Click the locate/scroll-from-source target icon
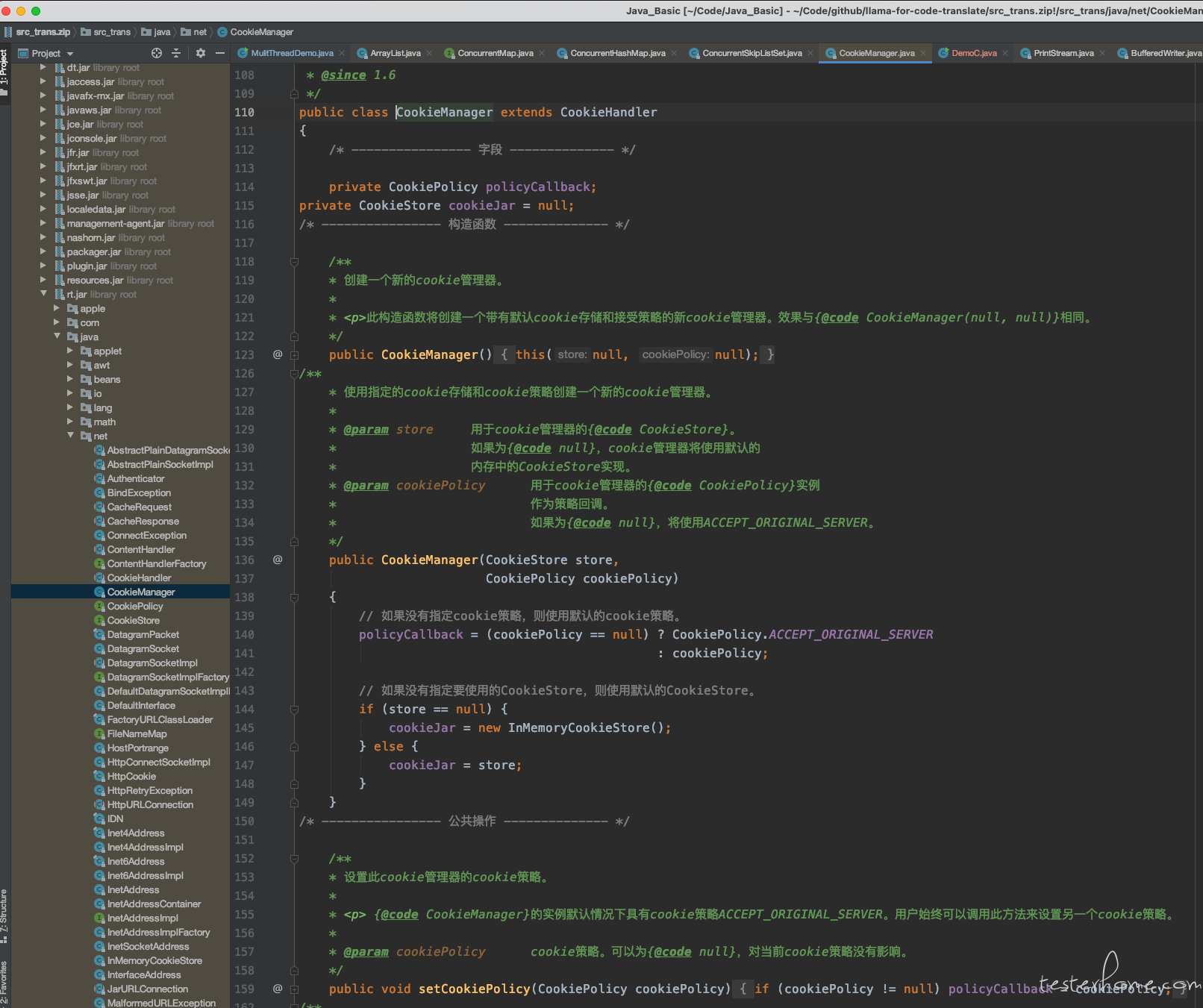Image resolution: width=1203 pixels, height=1008 pixels. pos(157,53)
